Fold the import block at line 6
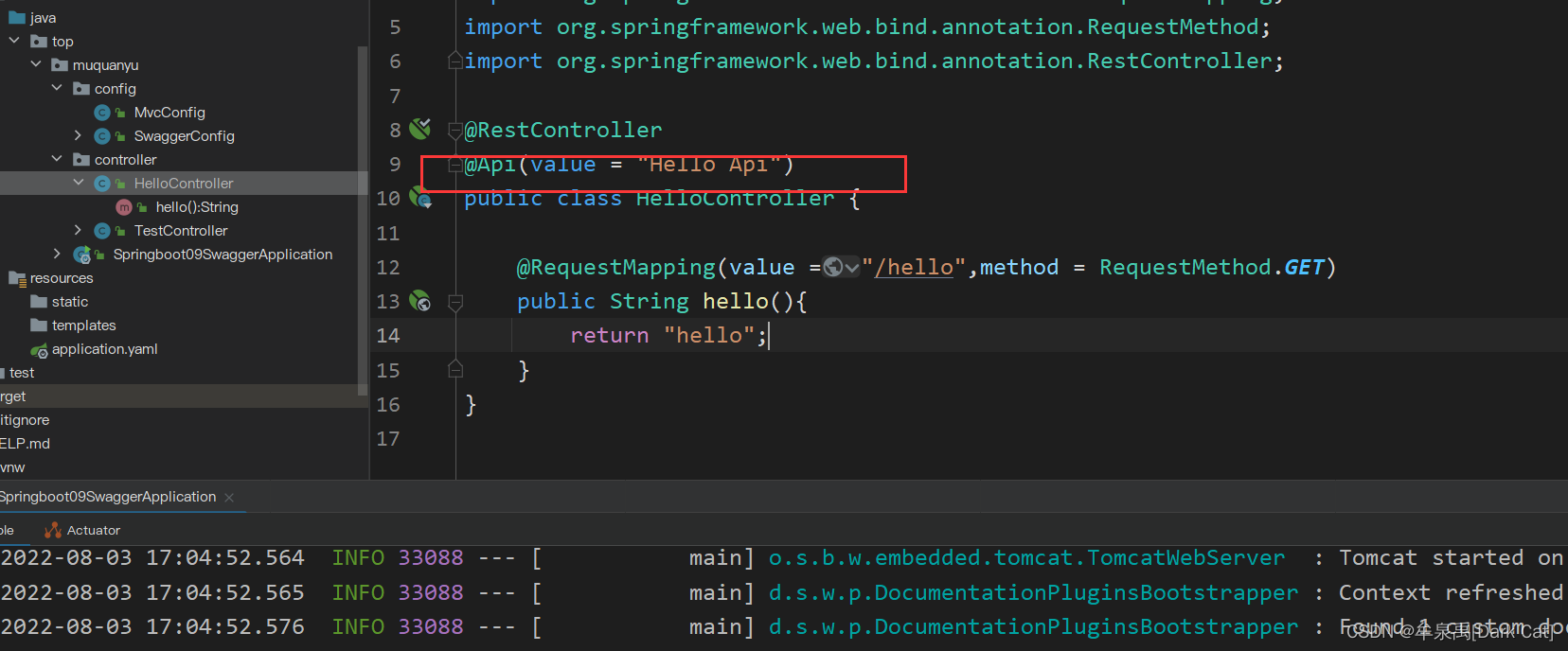Screen dimensions: 1568x651 [x=455, y=62]
